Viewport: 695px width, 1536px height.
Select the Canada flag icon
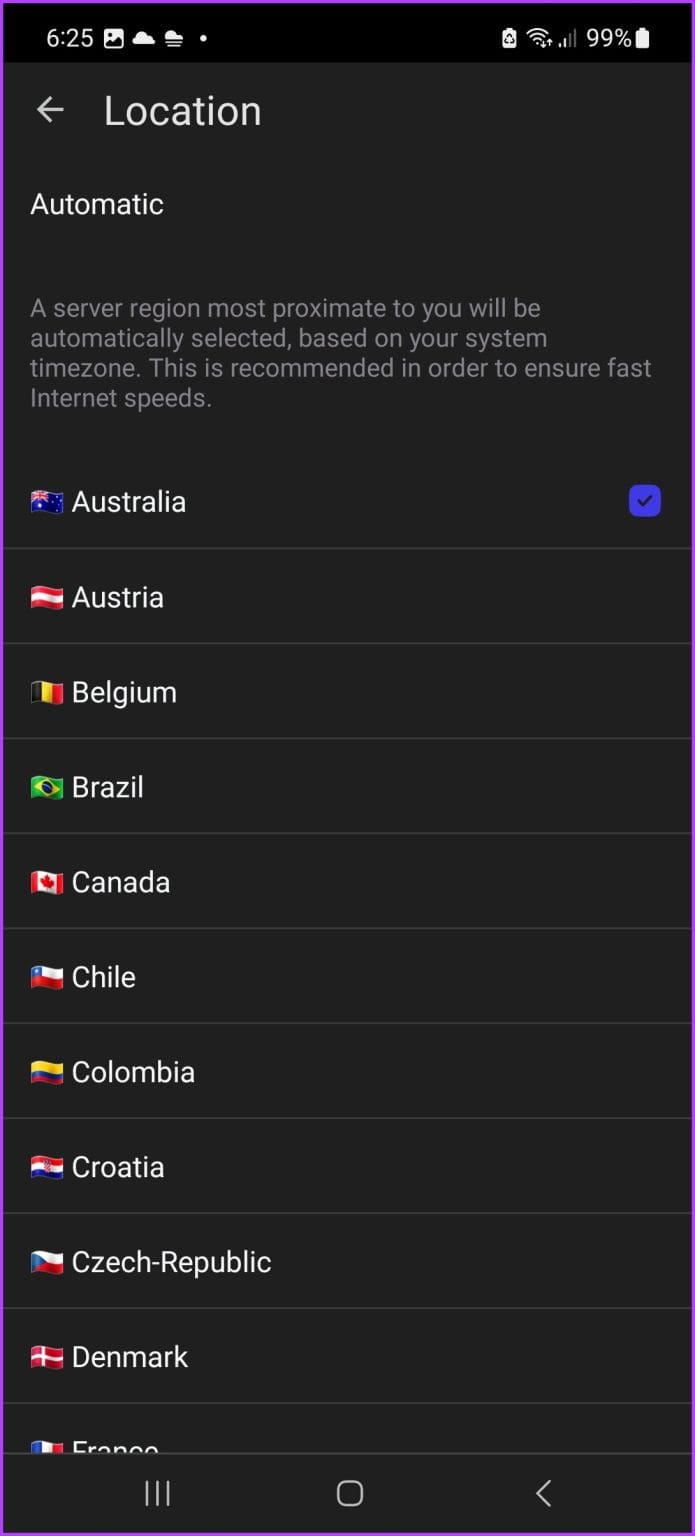45,881
